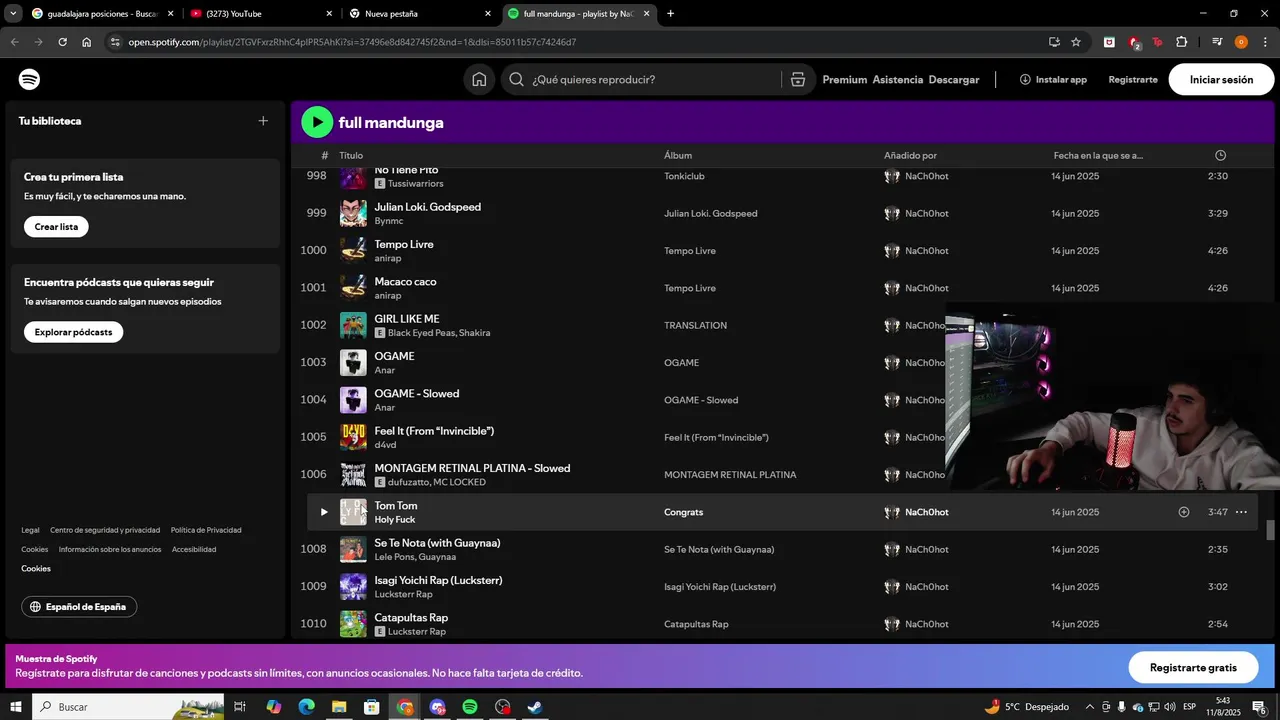The image size is (1280, 720).
Task: Change language via Español de España
Action: tap(79, 607)
